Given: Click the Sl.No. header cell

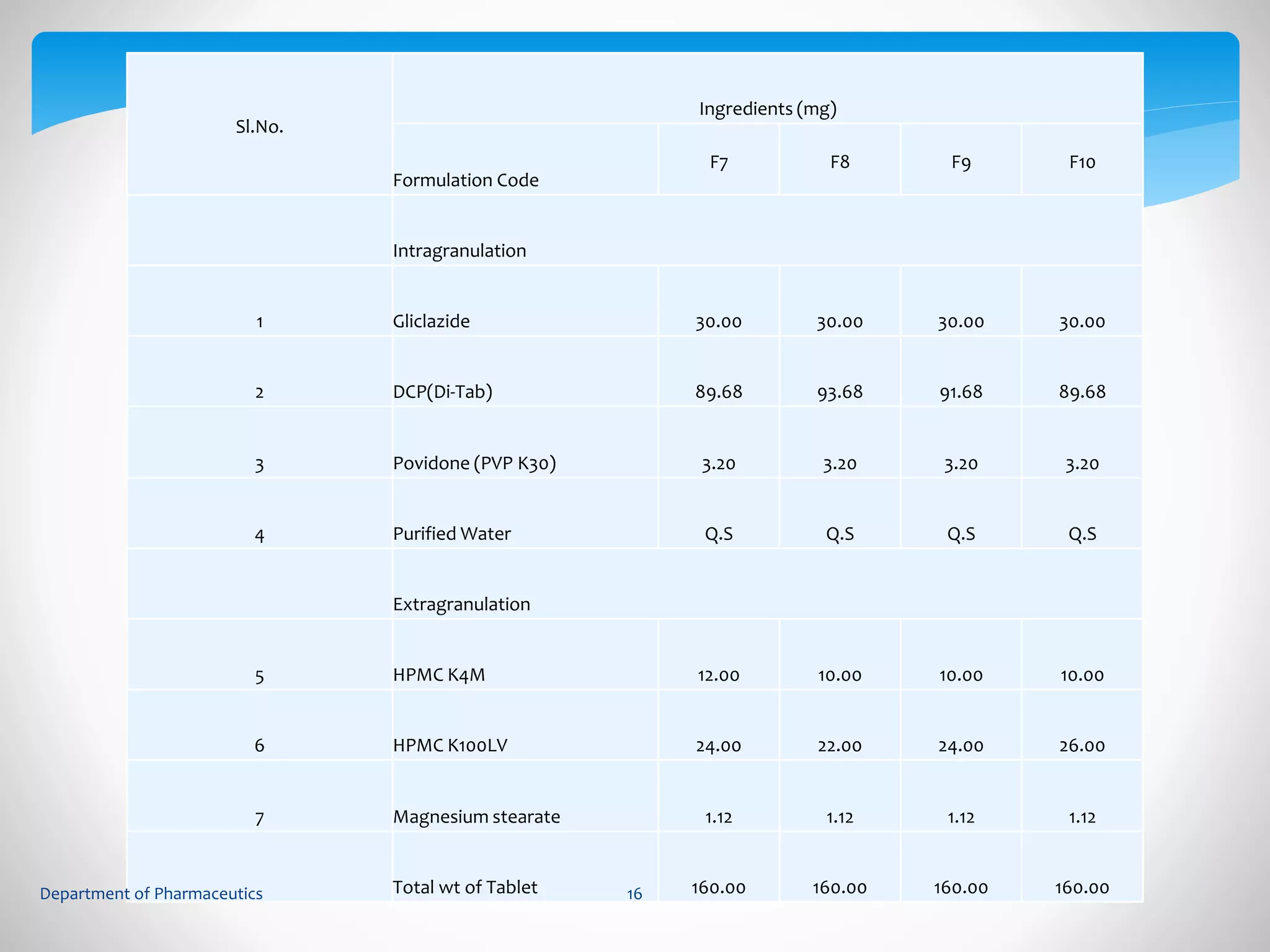Looking at the screenshot, I should pos(259,127).
